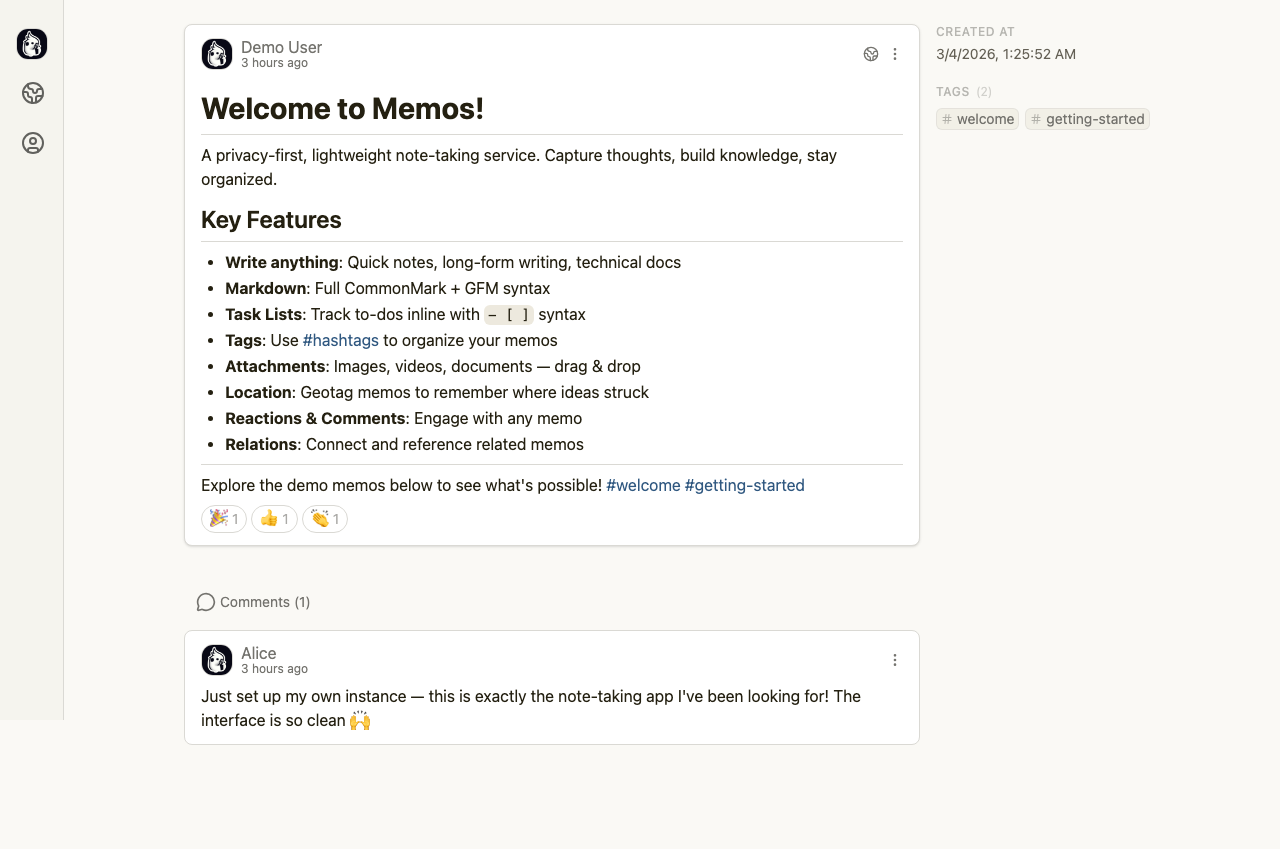Select the getting-started tag in the sidebar
The width and height of the screenshot is (1280, 849).
pyautogui.click(x=1087, y=119)
